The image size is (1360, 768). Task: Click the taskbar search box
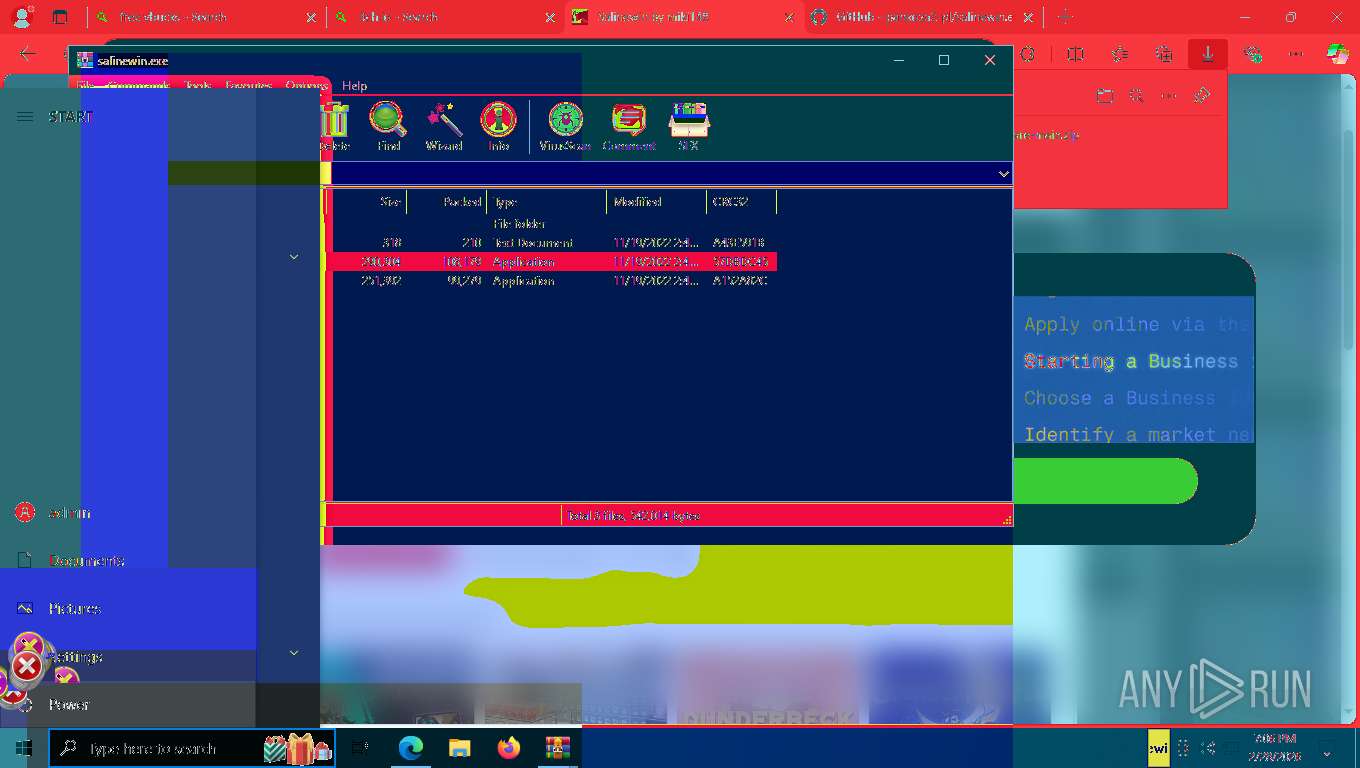191,748
